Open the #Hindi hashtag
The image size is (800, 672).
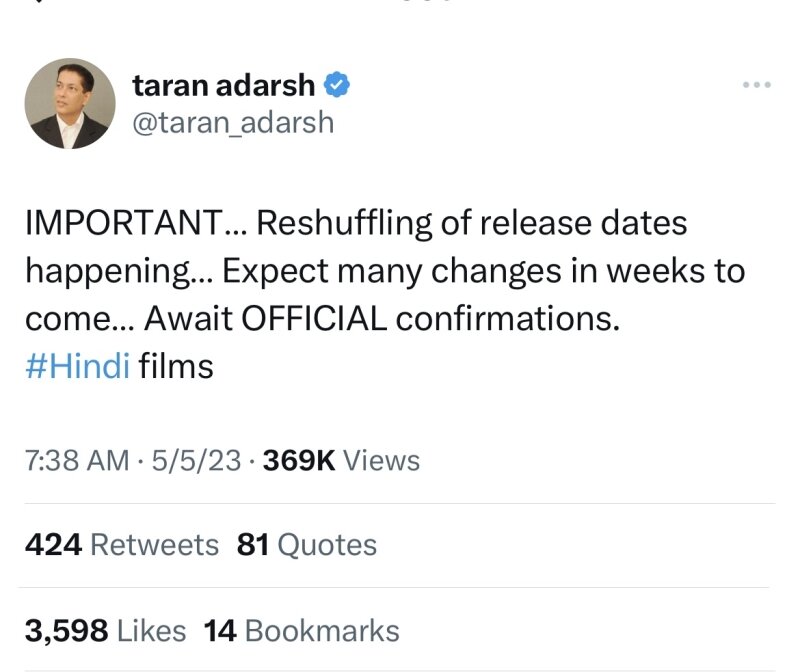tap(77, 366)
